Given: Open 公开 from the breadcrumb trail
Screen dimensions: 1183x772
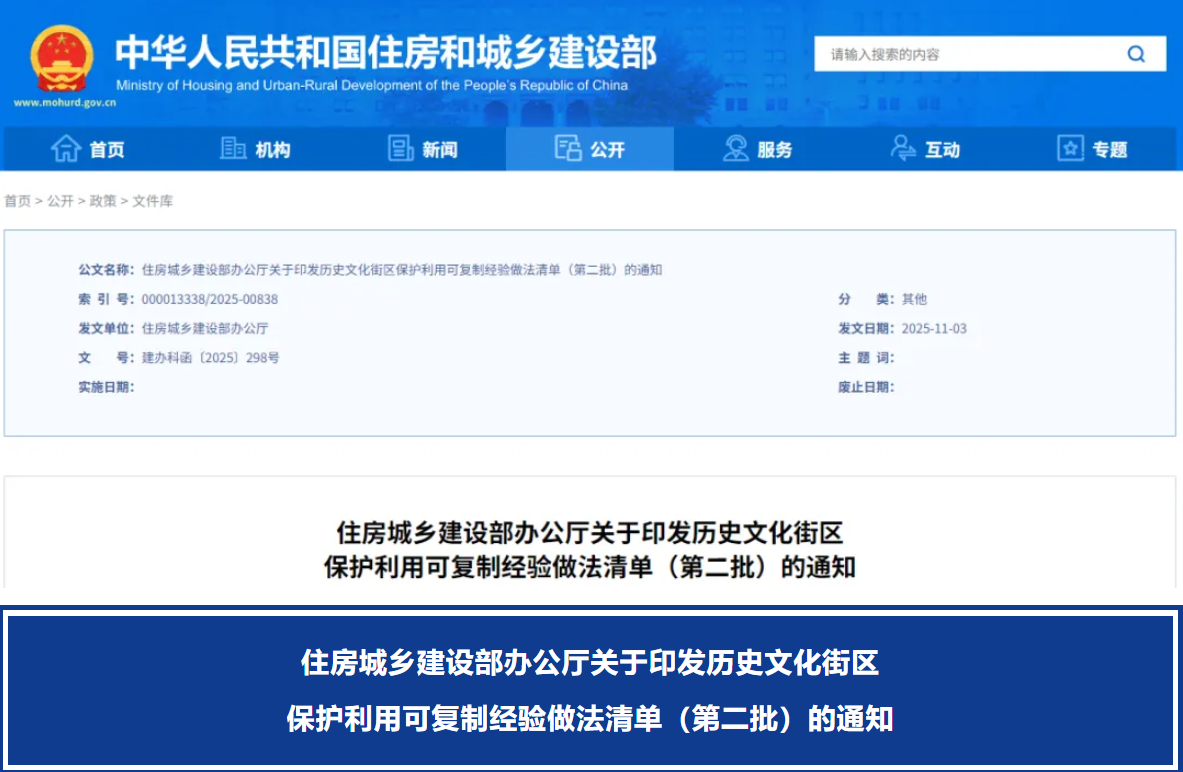Looking at the screenshot, I should pos(60,201).
